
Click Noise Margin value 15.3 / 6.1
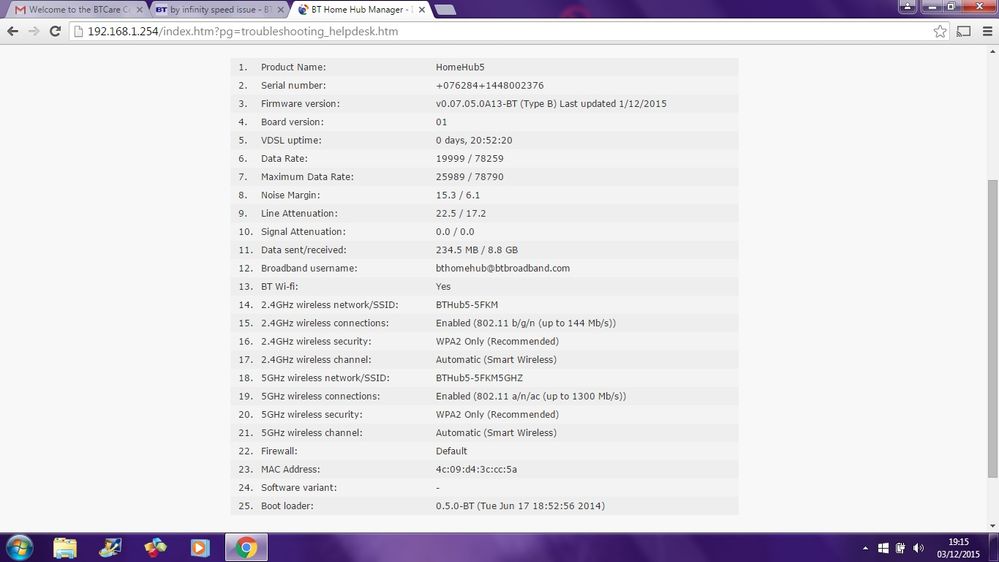[458, 195]
